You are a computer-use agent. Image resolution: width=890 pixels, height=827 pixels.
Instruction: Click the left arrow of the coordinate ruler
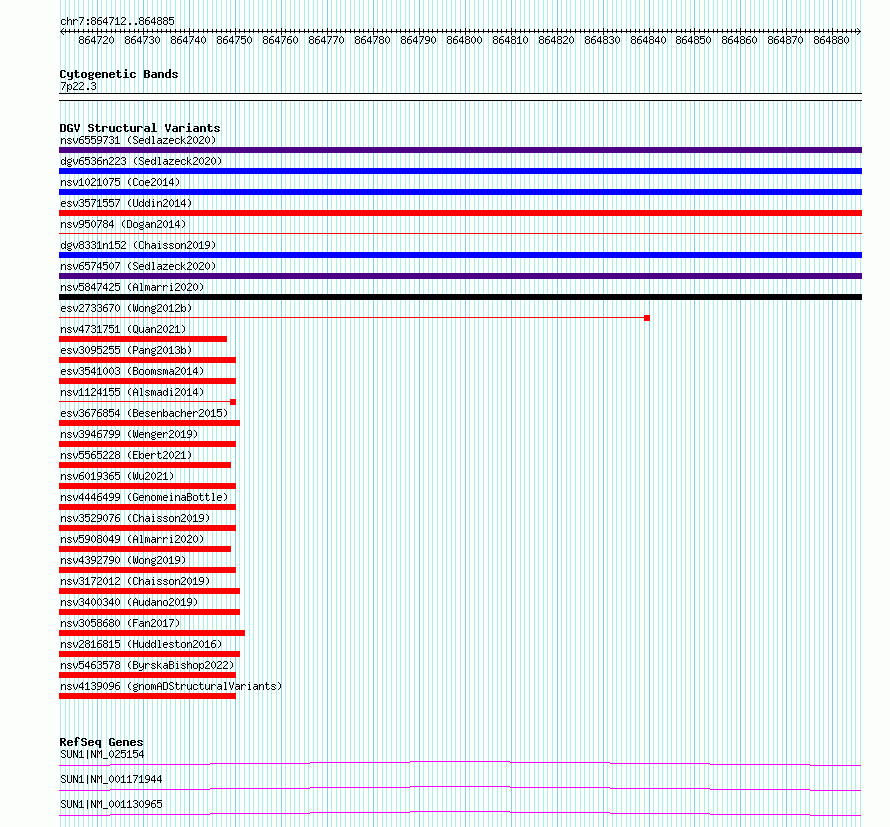[x=62, y=31]
